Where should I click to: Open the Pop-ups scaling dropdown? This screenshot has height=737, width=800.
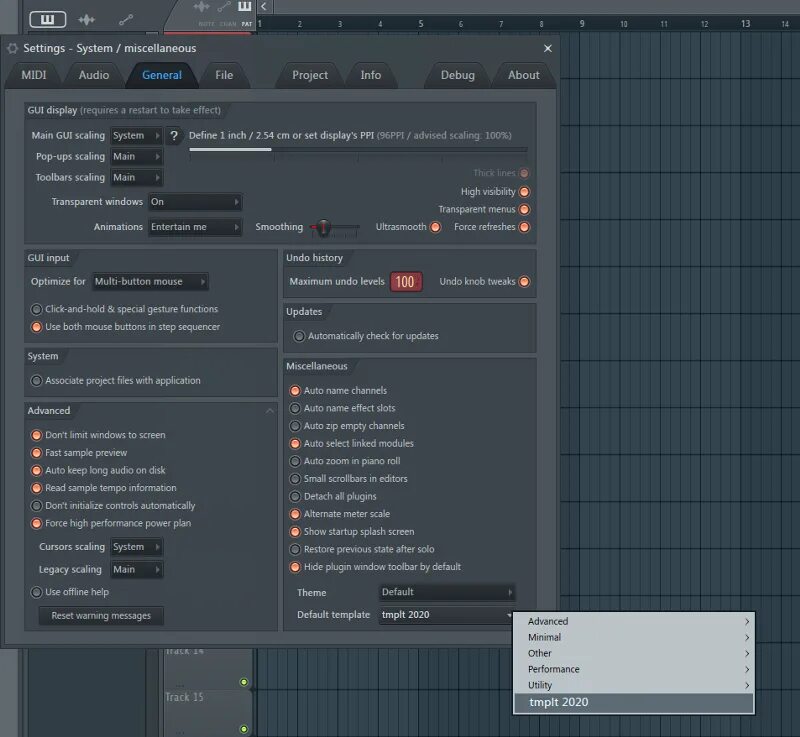tap(136, 157)
